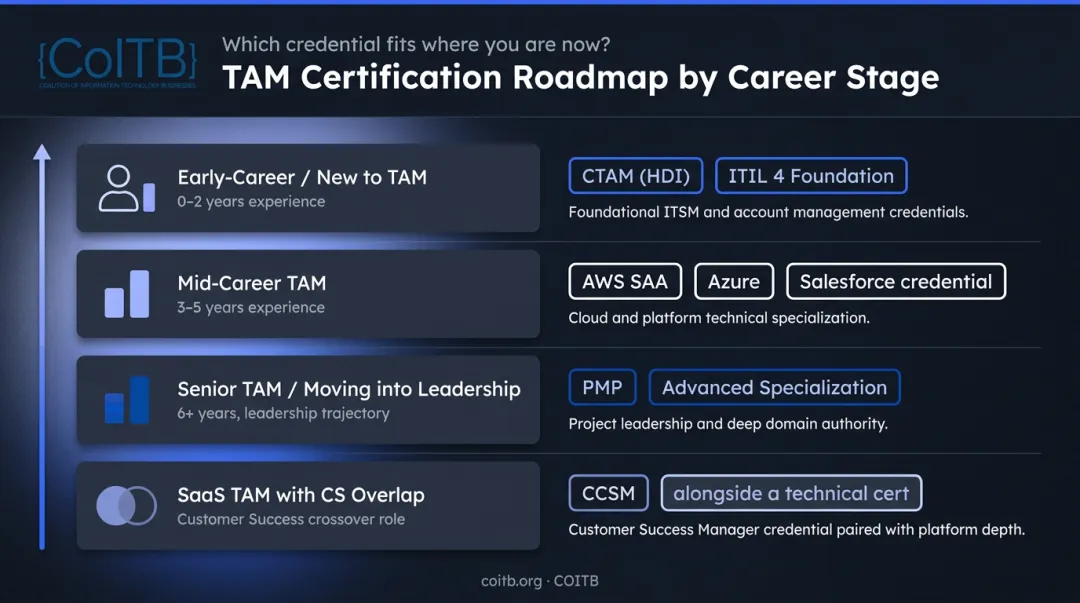
Task: Choose the Azure badge
Action: tap(734, 281)
